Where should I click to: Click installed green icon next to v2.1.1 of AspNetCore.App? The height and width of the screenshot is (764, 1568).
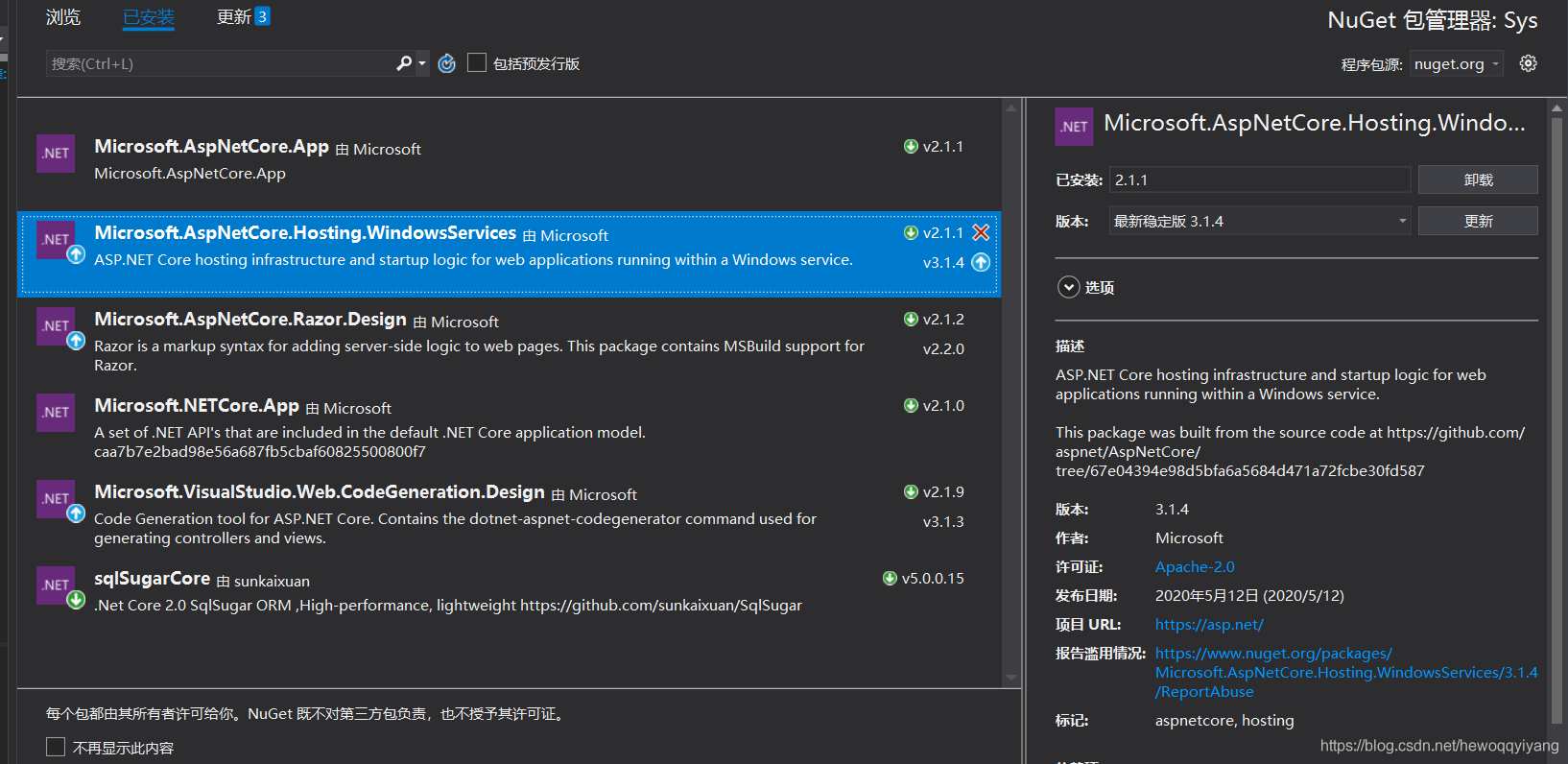point(911,146)
